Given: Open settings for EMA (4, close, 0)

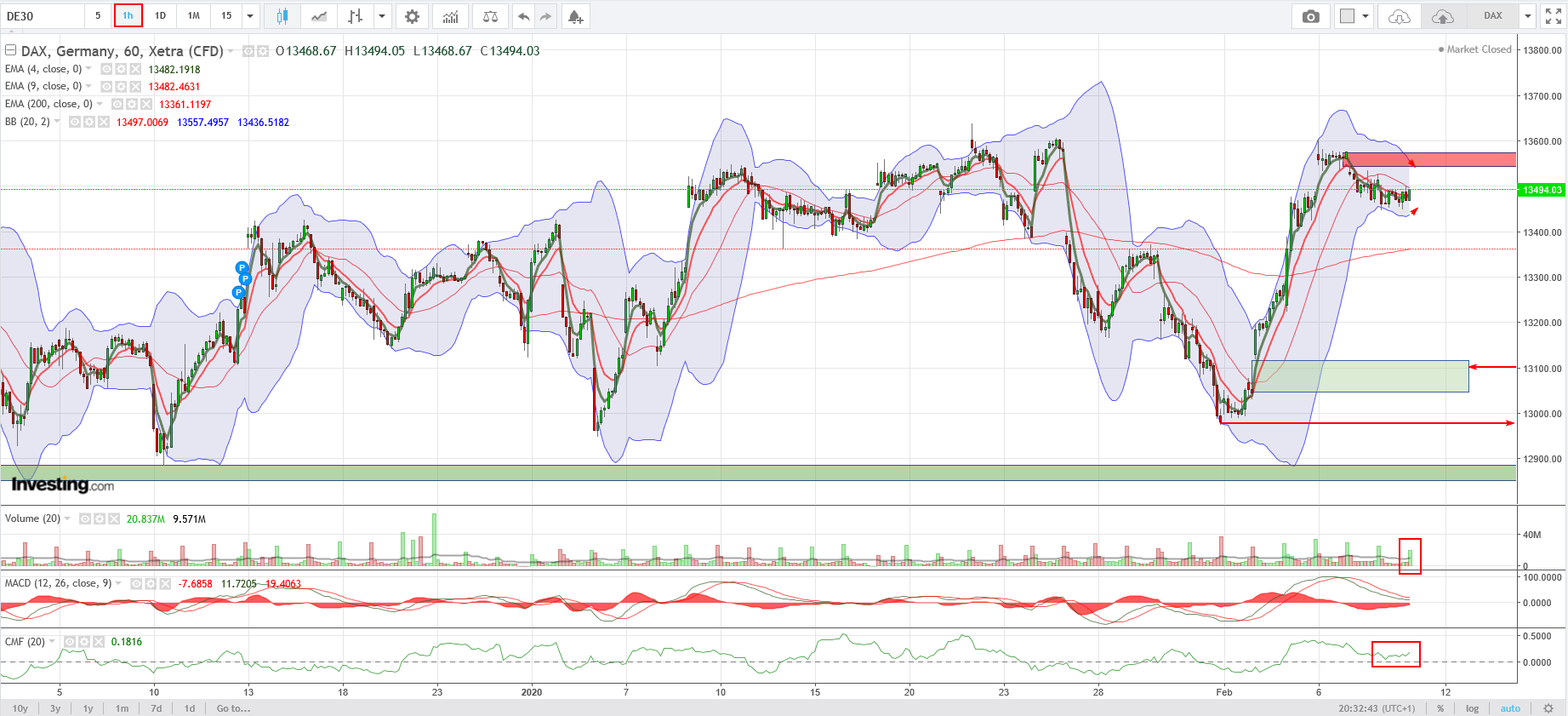Looking at the screenshot, I should [x=121, y=69].
